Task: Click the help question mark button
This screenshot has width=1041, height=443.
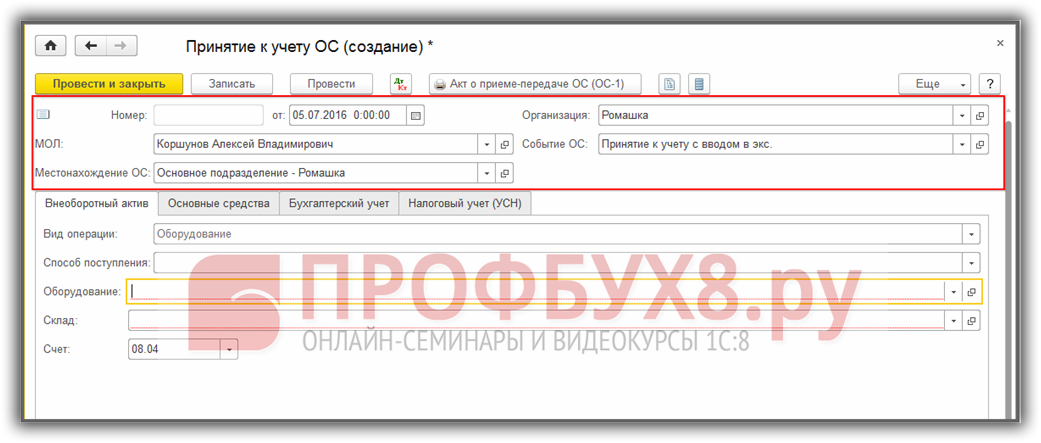Action: click(989, 84)
